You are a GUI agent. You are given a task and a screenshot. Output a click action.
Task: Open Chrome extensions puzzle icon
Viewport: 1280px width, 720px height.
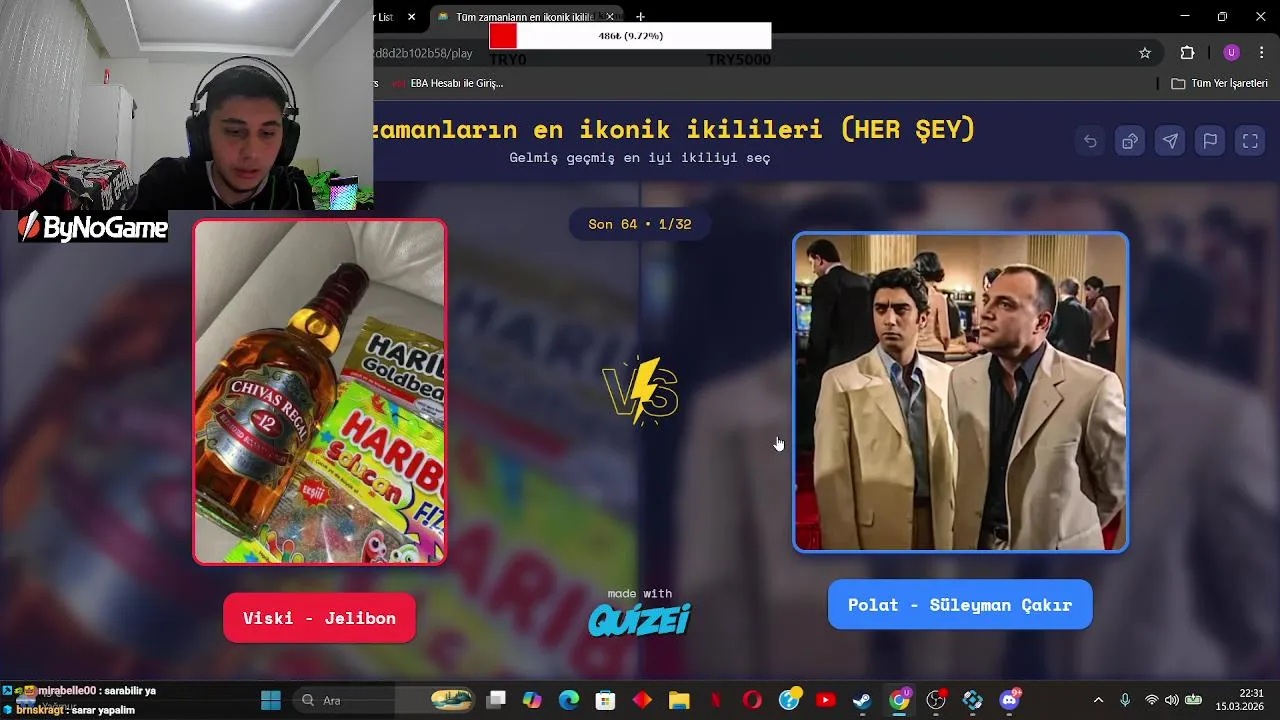pyautogui.click(x=1188, y=53)
